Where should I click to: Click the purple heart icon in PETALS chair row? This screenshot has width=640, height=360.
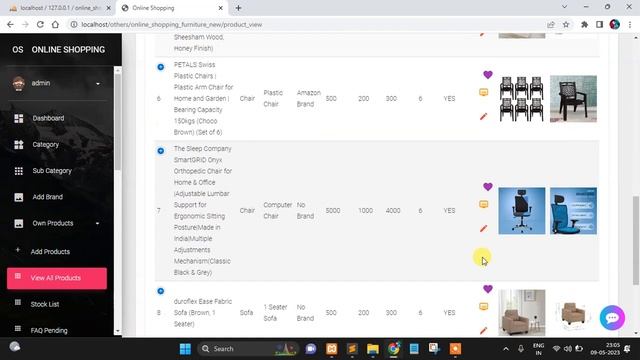tap(488, 75)
